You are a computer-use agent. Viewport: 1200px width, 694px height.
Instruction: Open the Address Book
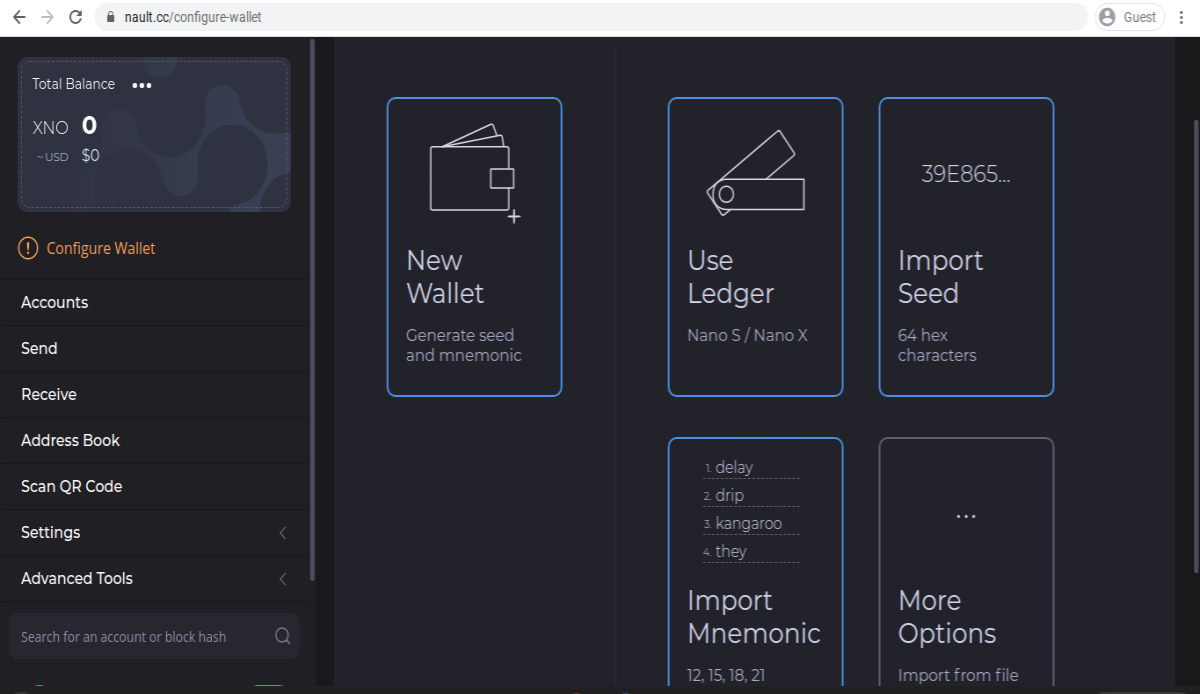[x=158, y=440]
